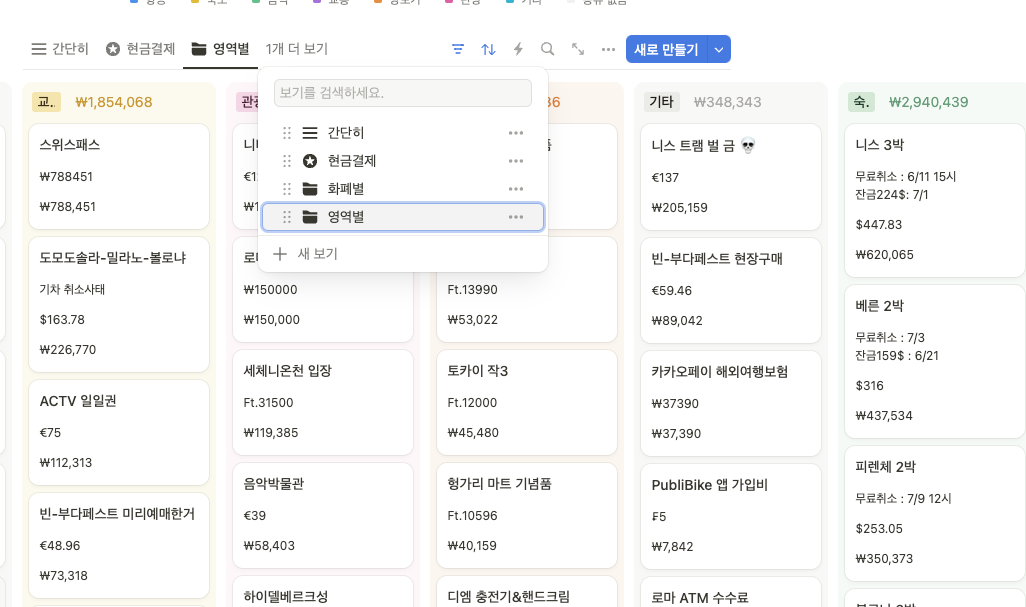This screenshot has width=1026, height=607.
Task: Open the 도모도솔라-밀라노-볼로냐 card
Action: point(119,305)
